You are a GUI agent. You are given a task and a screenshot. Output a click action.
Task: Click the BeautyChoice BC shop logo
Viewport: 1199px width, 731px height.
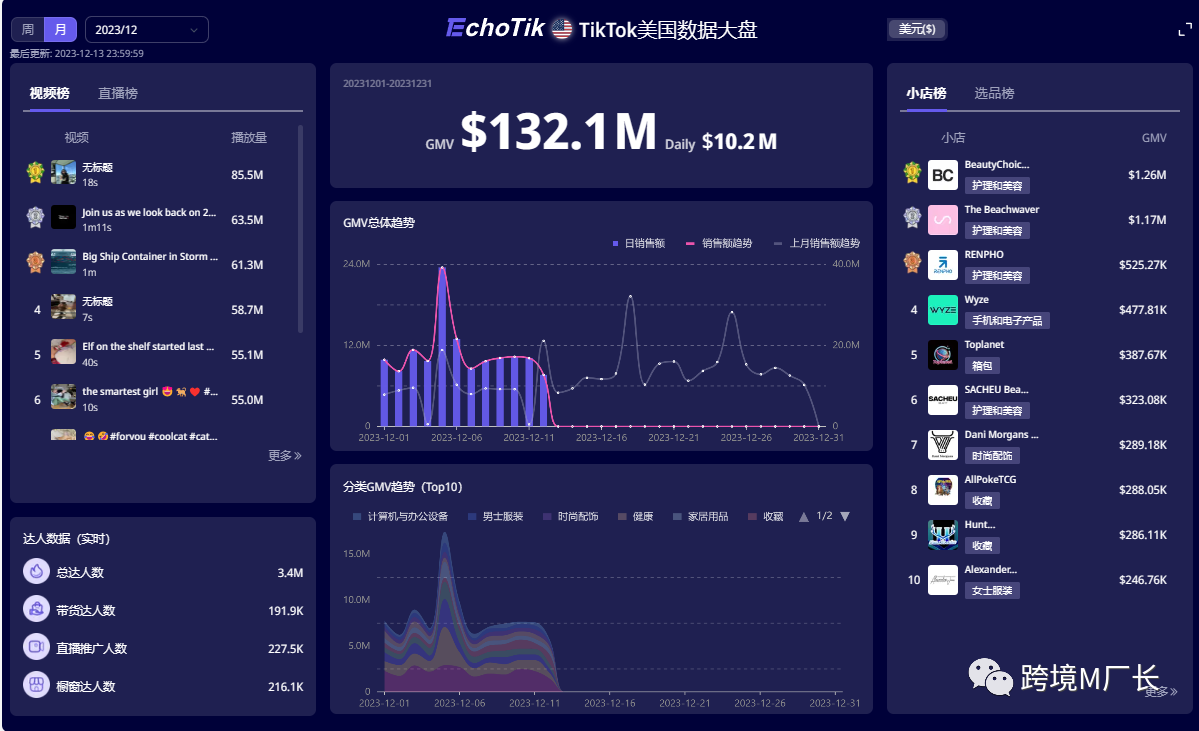click(x=942, y=176)
